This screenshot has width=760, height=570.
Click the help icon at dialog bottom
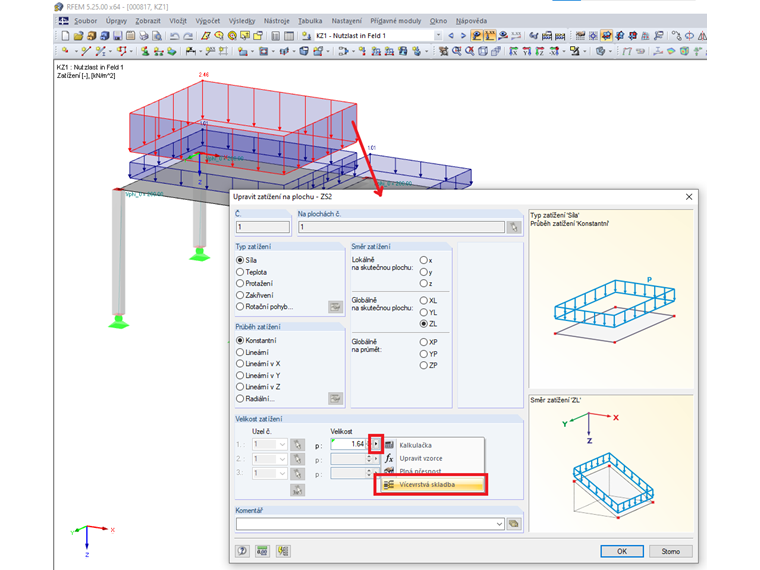pyautogui.click(x=242, y=551)
